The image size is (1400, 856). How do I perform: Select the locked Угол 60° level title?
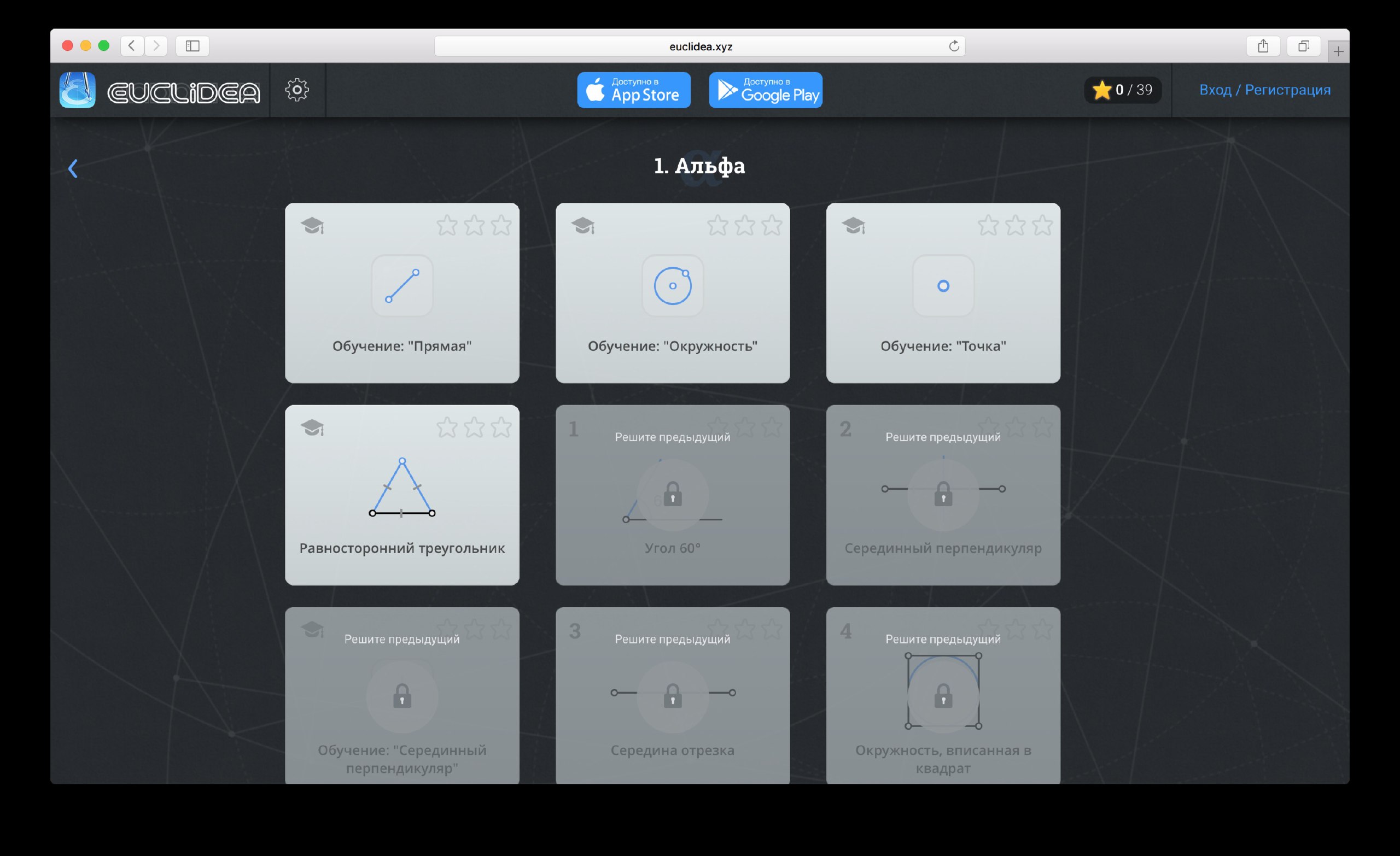click(672, 548)
